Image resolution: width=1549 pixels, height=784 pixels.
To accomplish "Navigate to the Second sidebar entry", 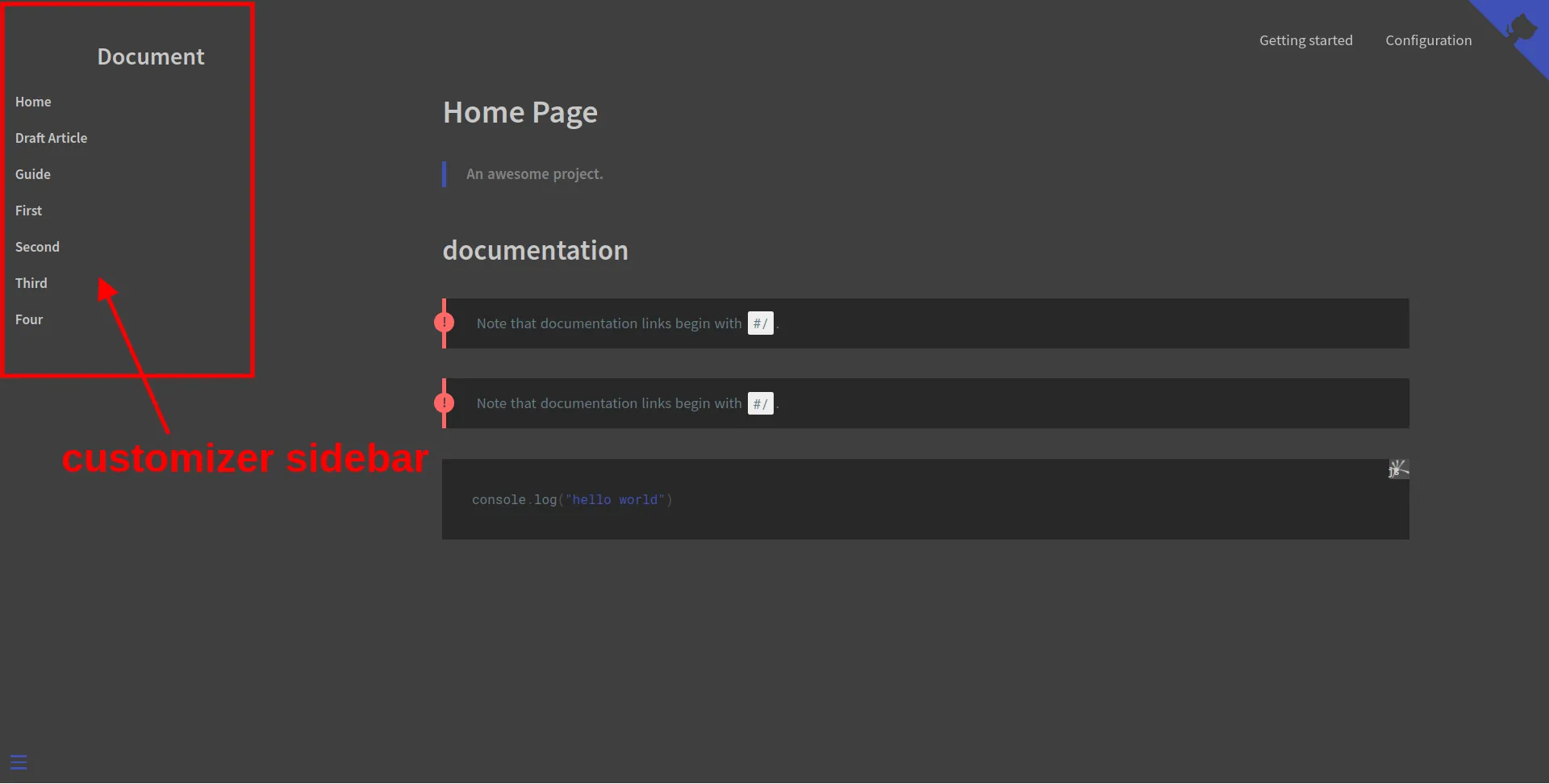I will coord(37,247).
